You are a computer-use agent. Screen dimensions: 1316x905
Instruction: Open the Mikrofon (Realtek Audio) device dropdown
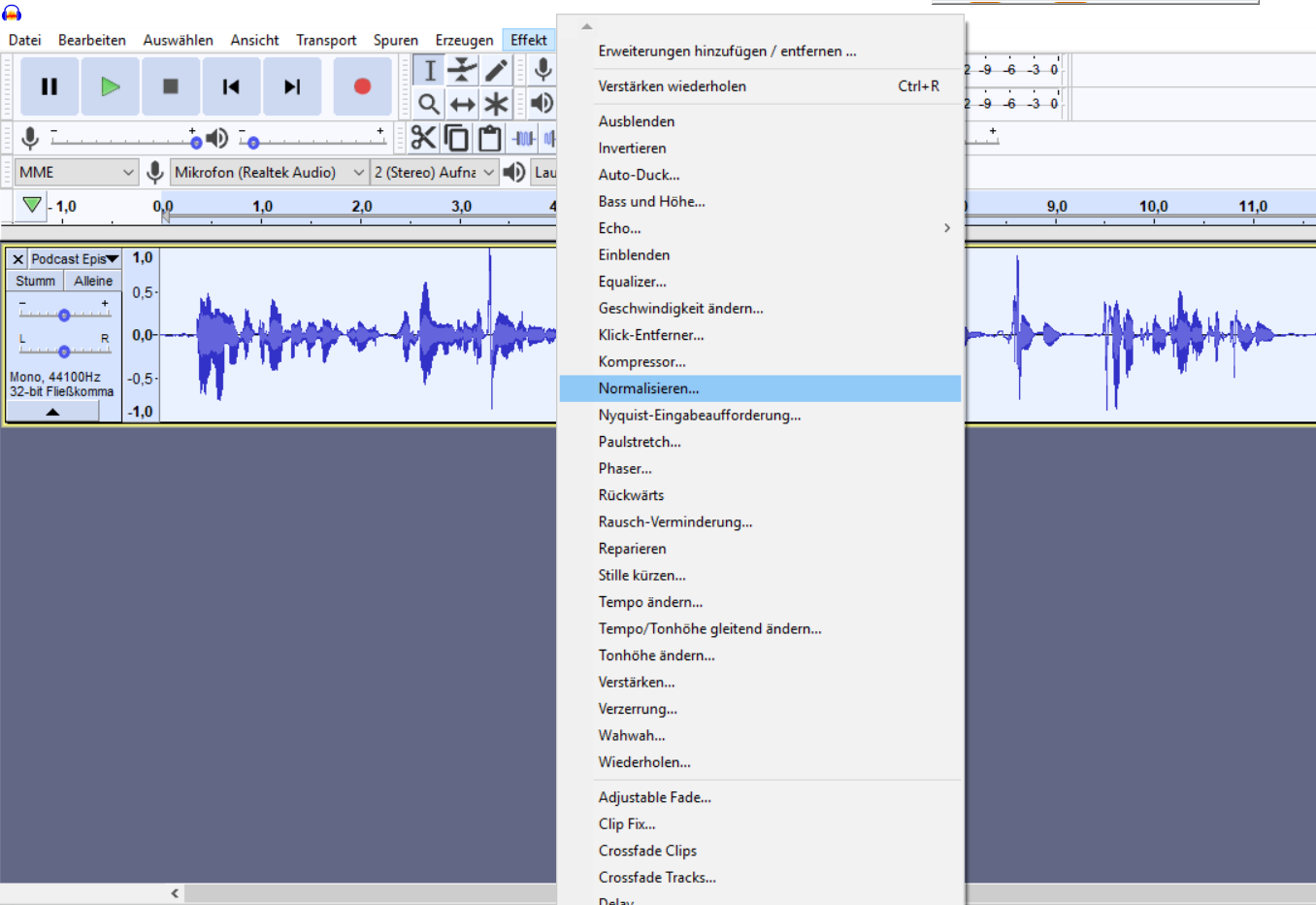[x=269, y=173]
